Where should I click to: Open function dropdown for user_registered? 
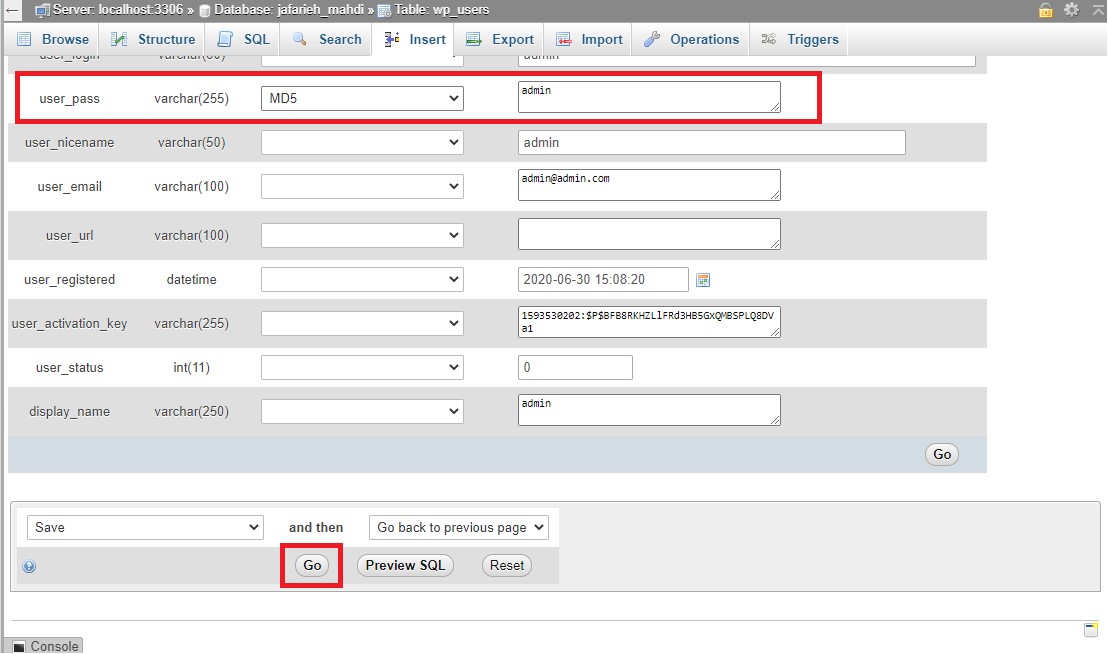click(x=362, y=280)
